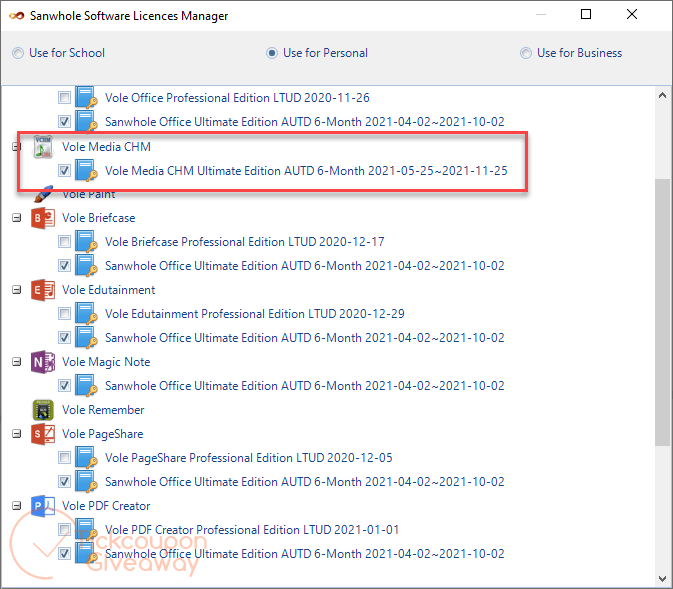Click the Vole Magic Note app icon

pyautogui.click(x=43, y=362)
